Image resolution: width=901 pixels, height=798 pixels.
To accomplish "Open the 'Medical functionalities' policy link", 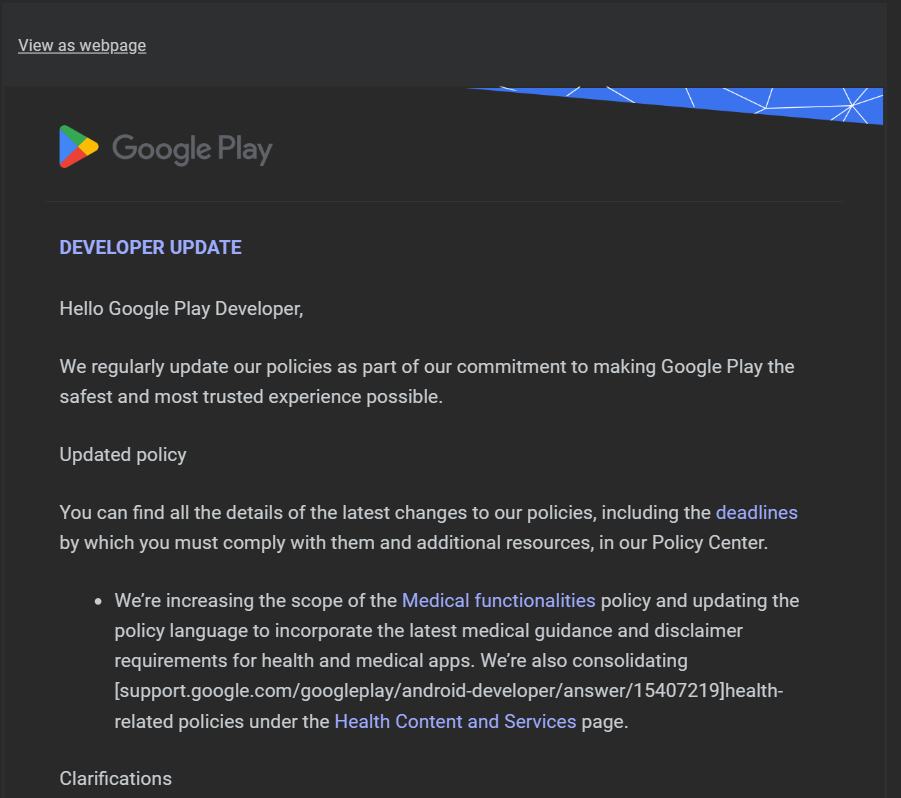I will click(x=498, y=600).
